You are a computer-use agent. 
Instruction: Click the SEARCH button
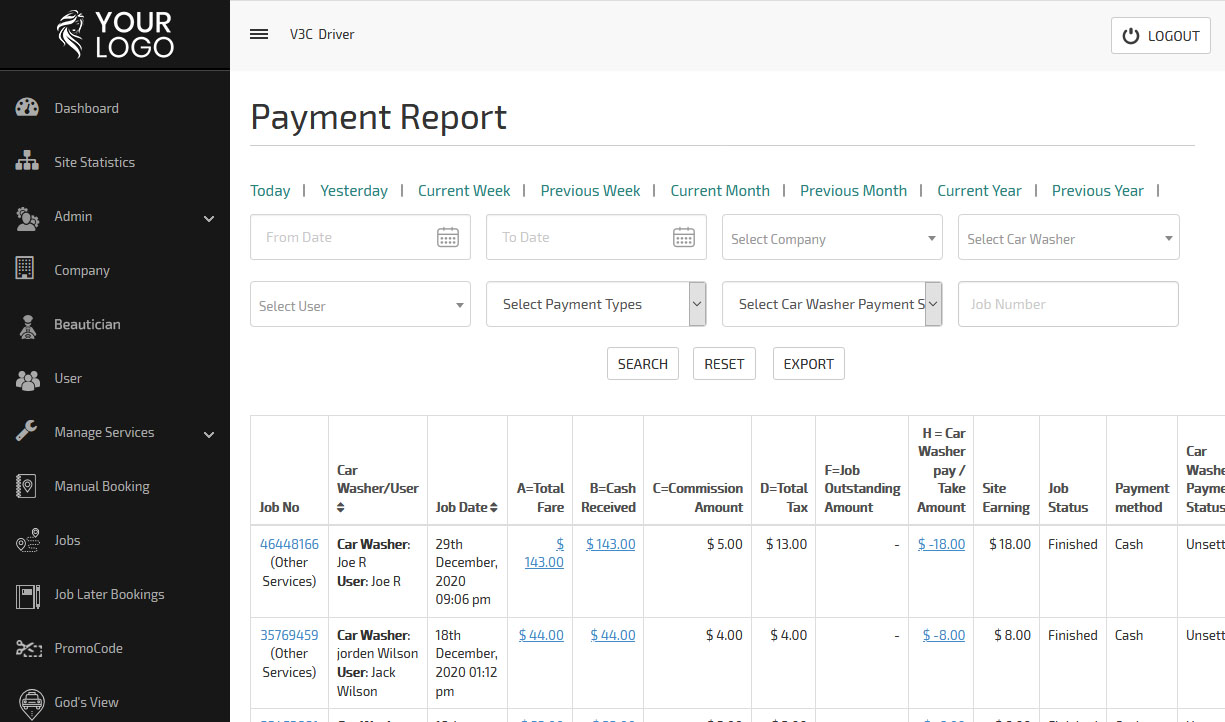pyautogui.click(x=643, y=364)
